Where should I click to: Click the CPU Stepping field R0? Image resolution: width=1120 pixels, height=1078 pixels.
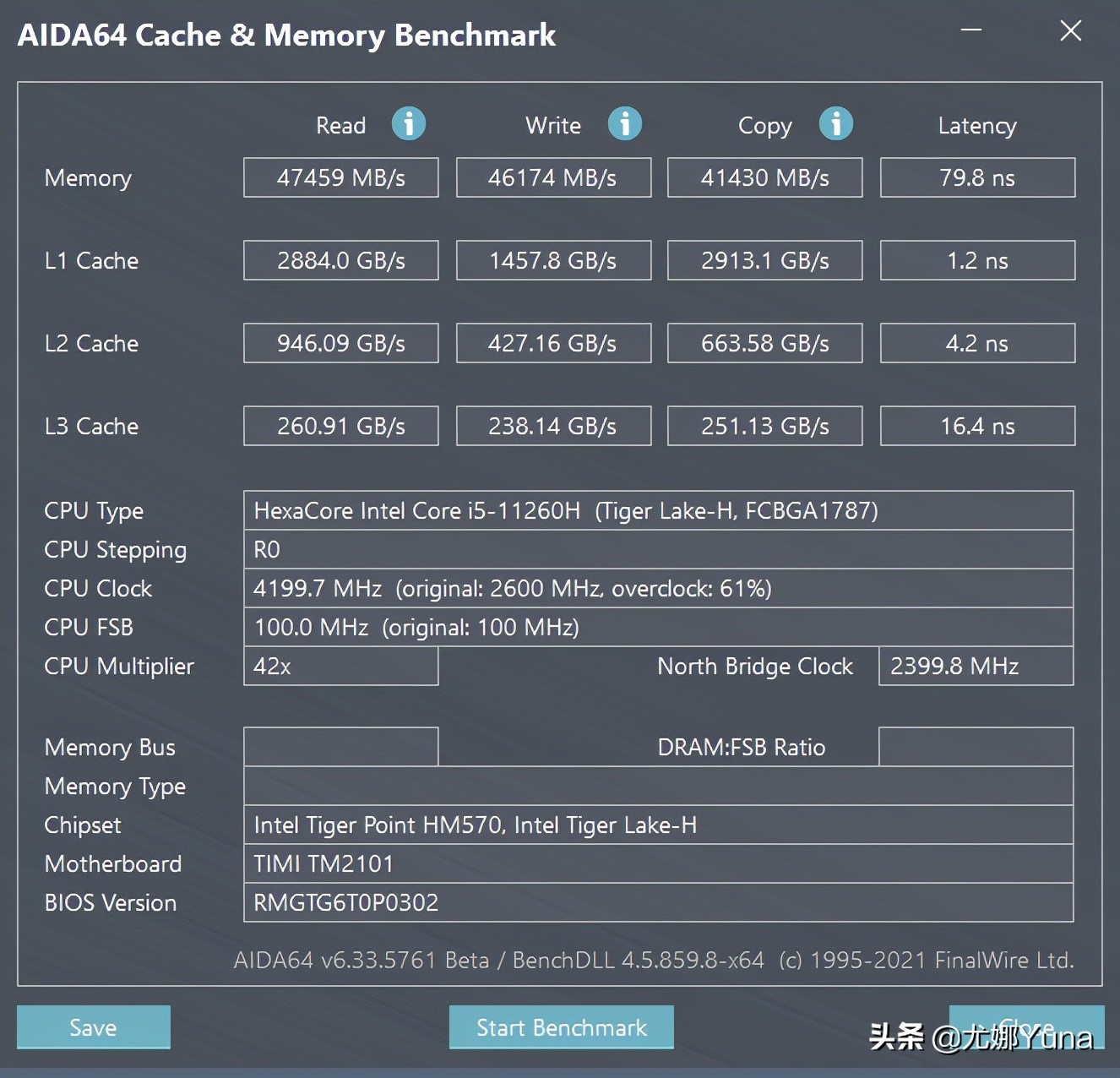click(x=659, y=549)
